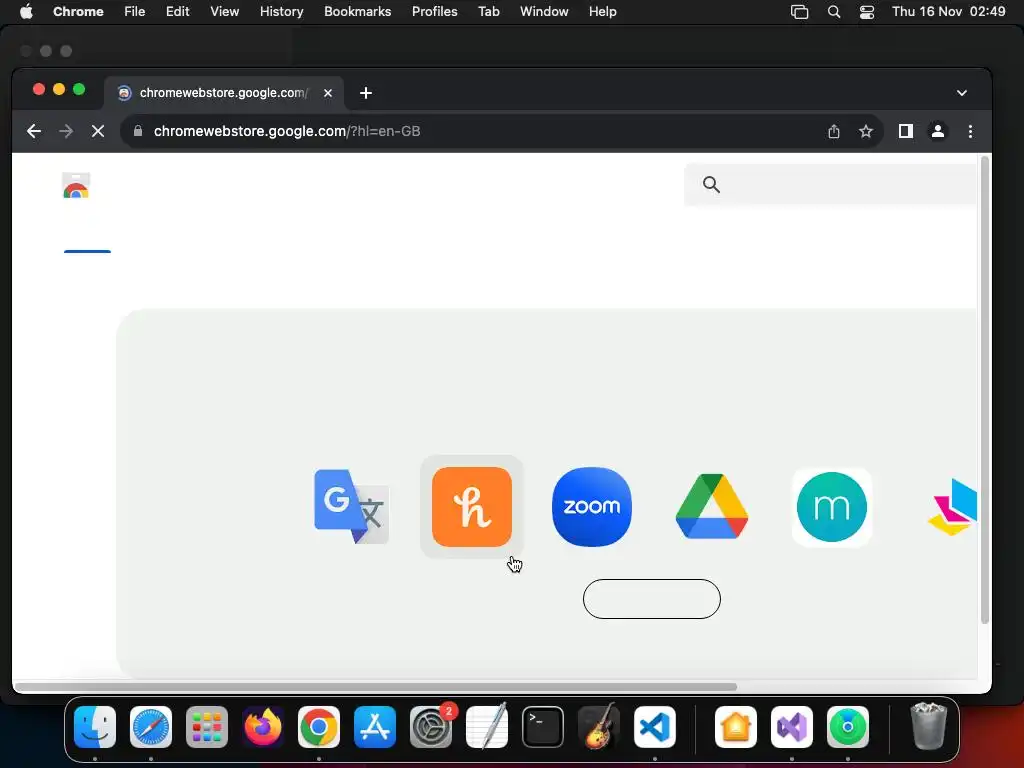Select the chromewebstore.google.com tab
This screenshot has height=768, width=1024.
(x=224, y=93)
